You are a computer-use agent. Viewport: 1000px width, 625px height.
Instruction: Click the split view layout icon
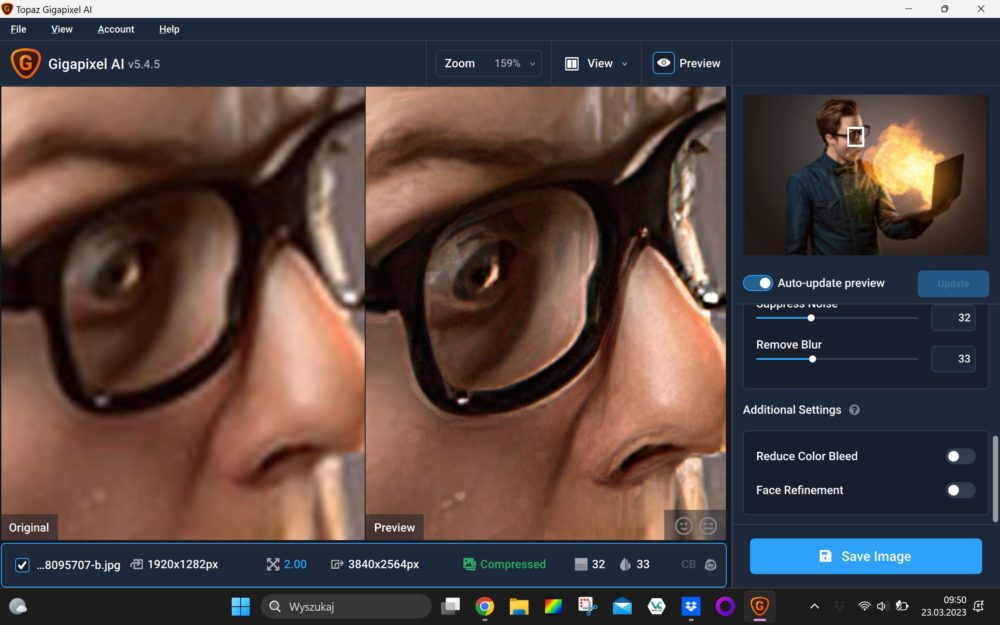[571, 64]
